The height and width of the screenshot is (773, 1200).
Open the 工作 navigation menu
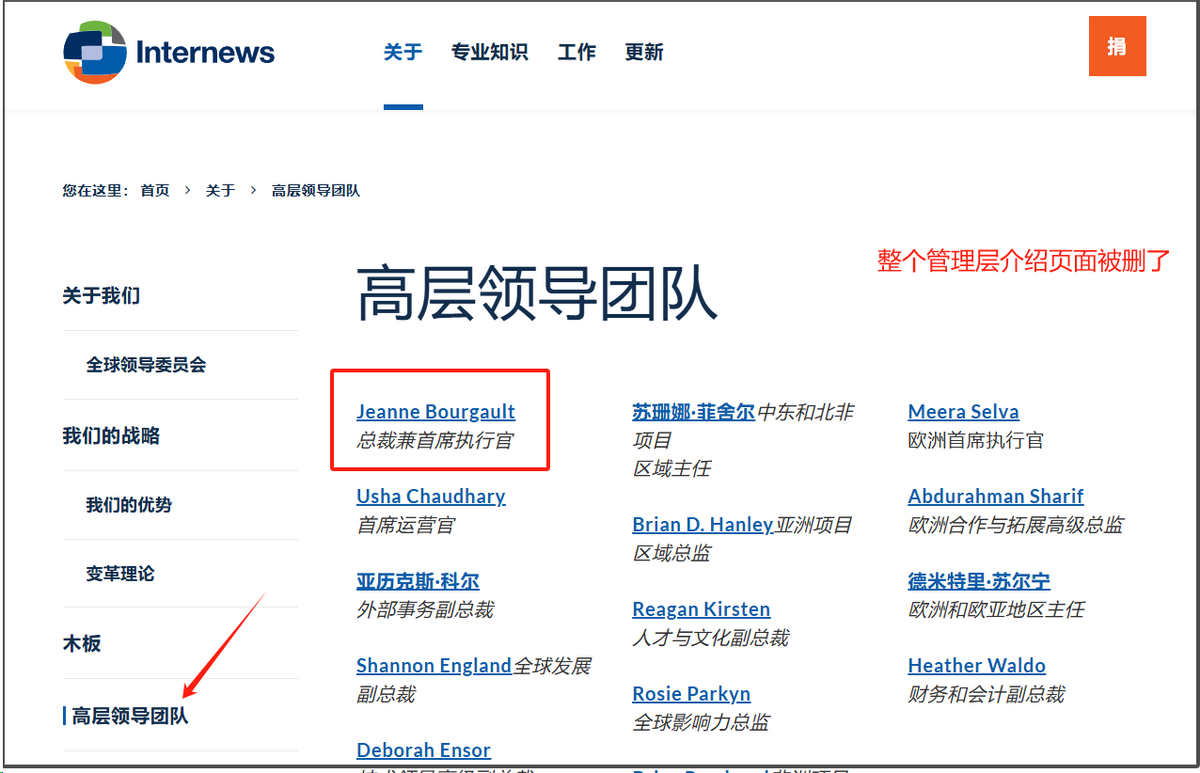[x=577, y=52]
